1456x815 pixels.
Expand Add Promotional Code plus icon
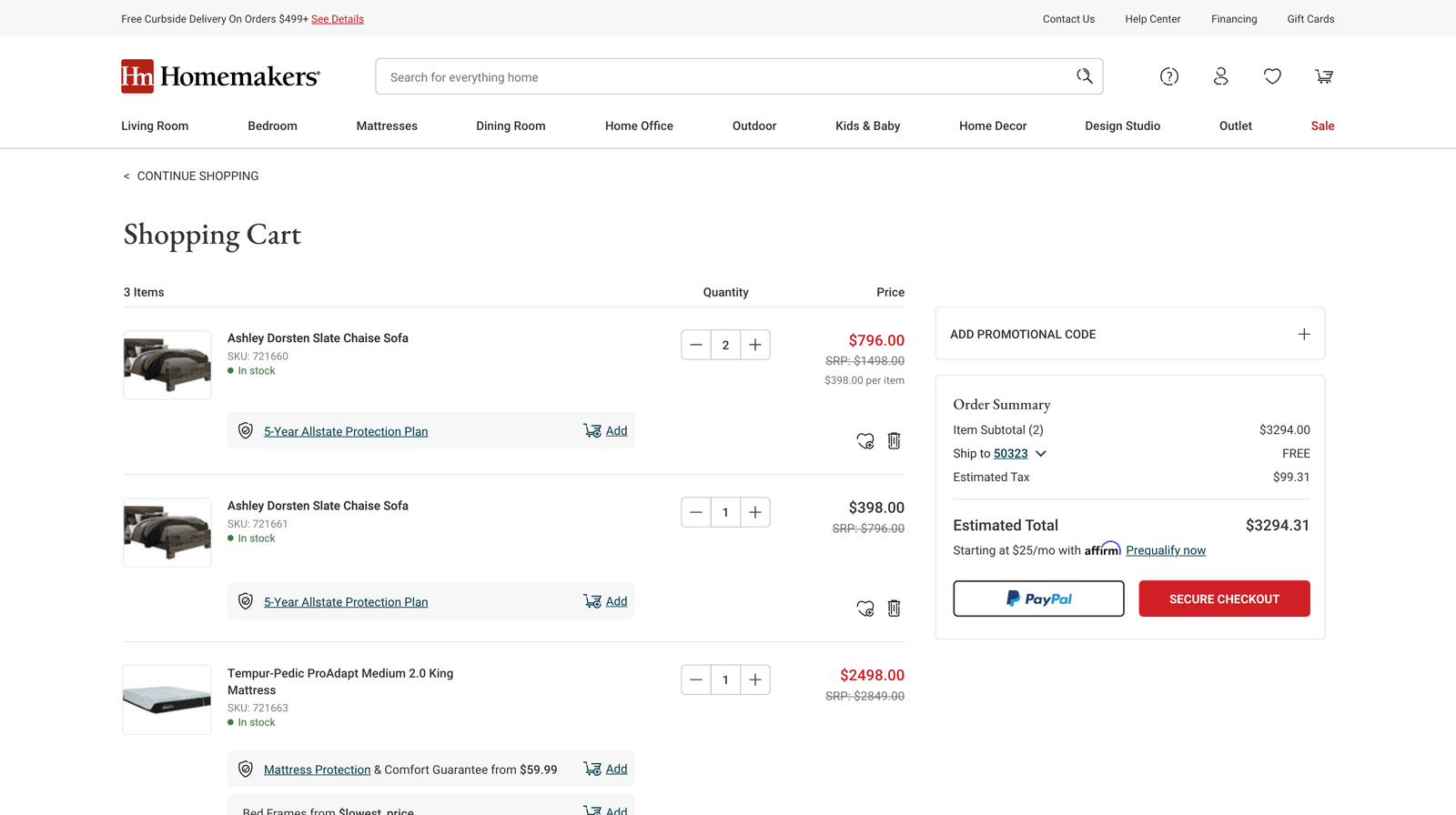pyautogui.click(x=1304, y=334)
